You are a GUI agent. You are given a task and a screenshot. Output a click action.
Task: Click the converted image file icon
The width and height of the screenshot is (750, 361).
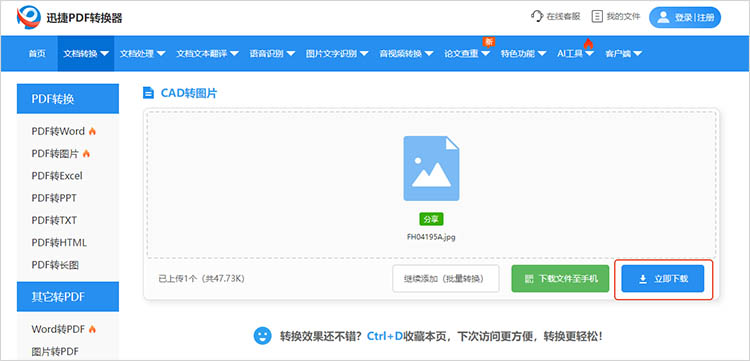pyautogui.click(x=431, y=168)
